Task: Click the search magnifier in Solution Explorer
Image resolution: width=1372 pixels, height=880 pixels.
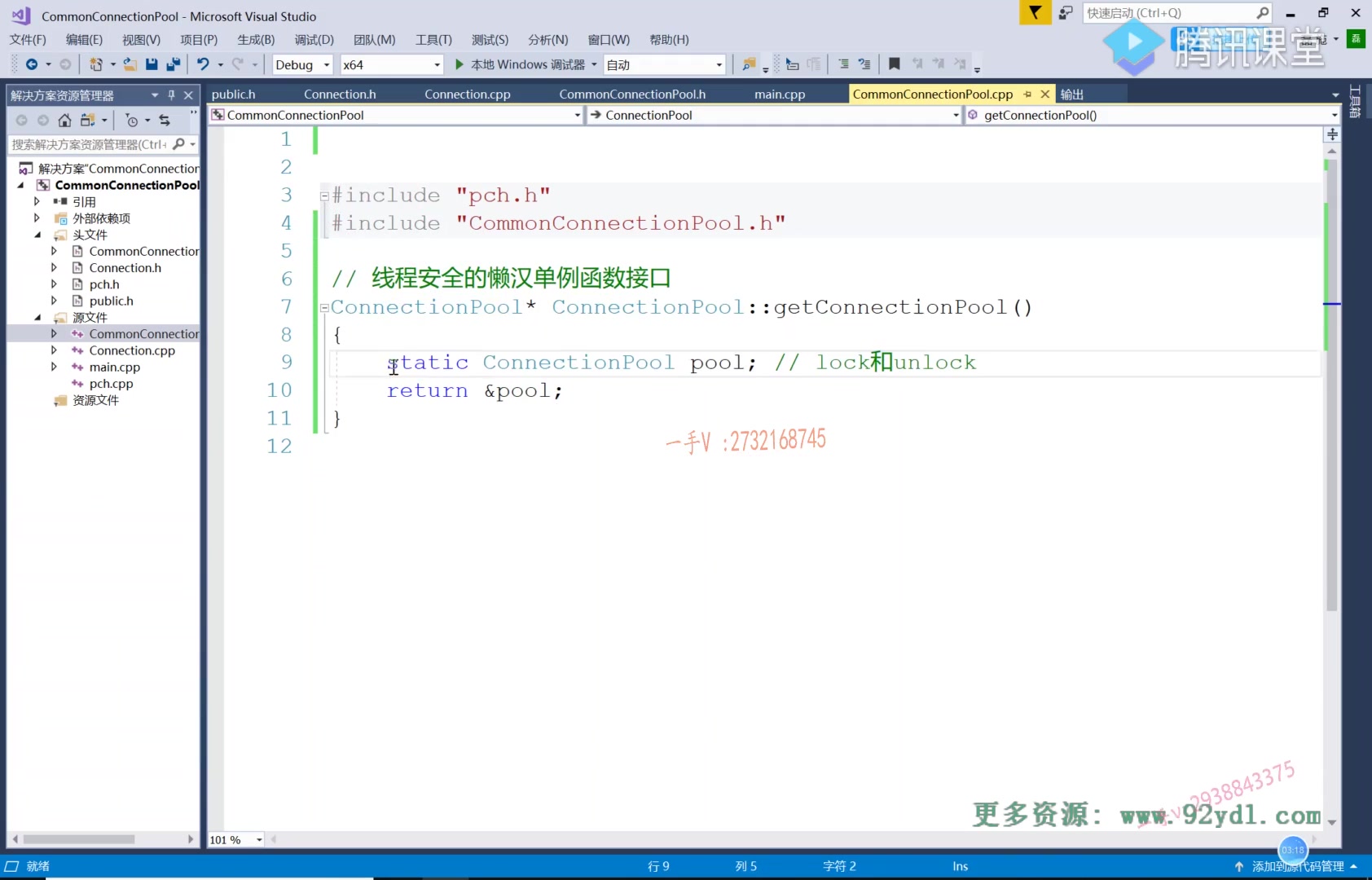Action: click(179, 144)
